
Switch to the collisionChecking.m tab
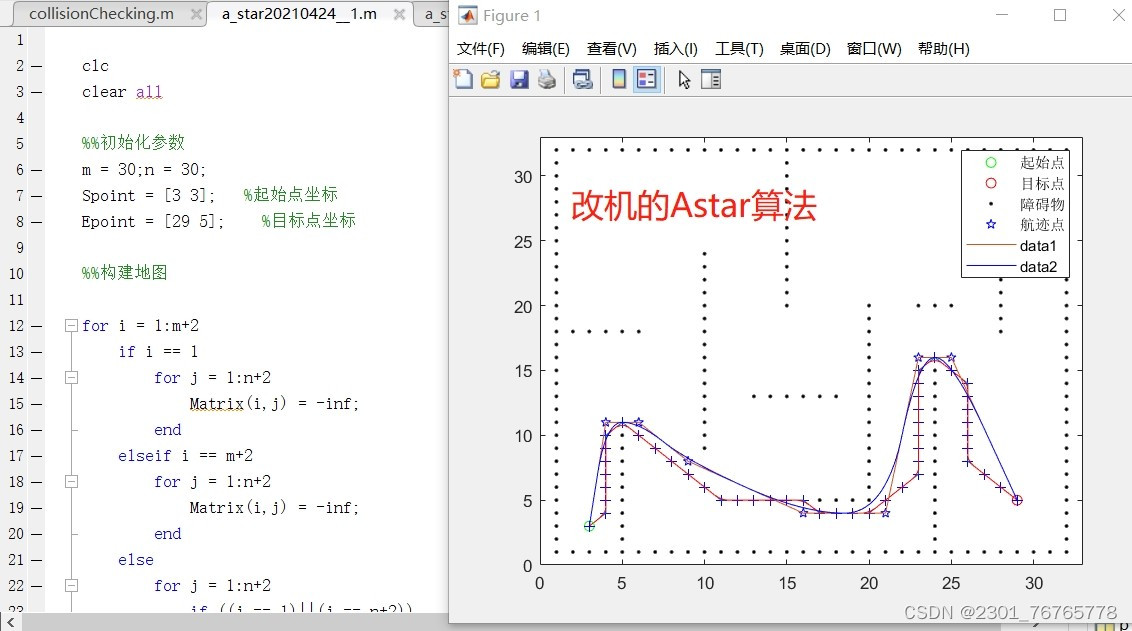click(100, 15)
